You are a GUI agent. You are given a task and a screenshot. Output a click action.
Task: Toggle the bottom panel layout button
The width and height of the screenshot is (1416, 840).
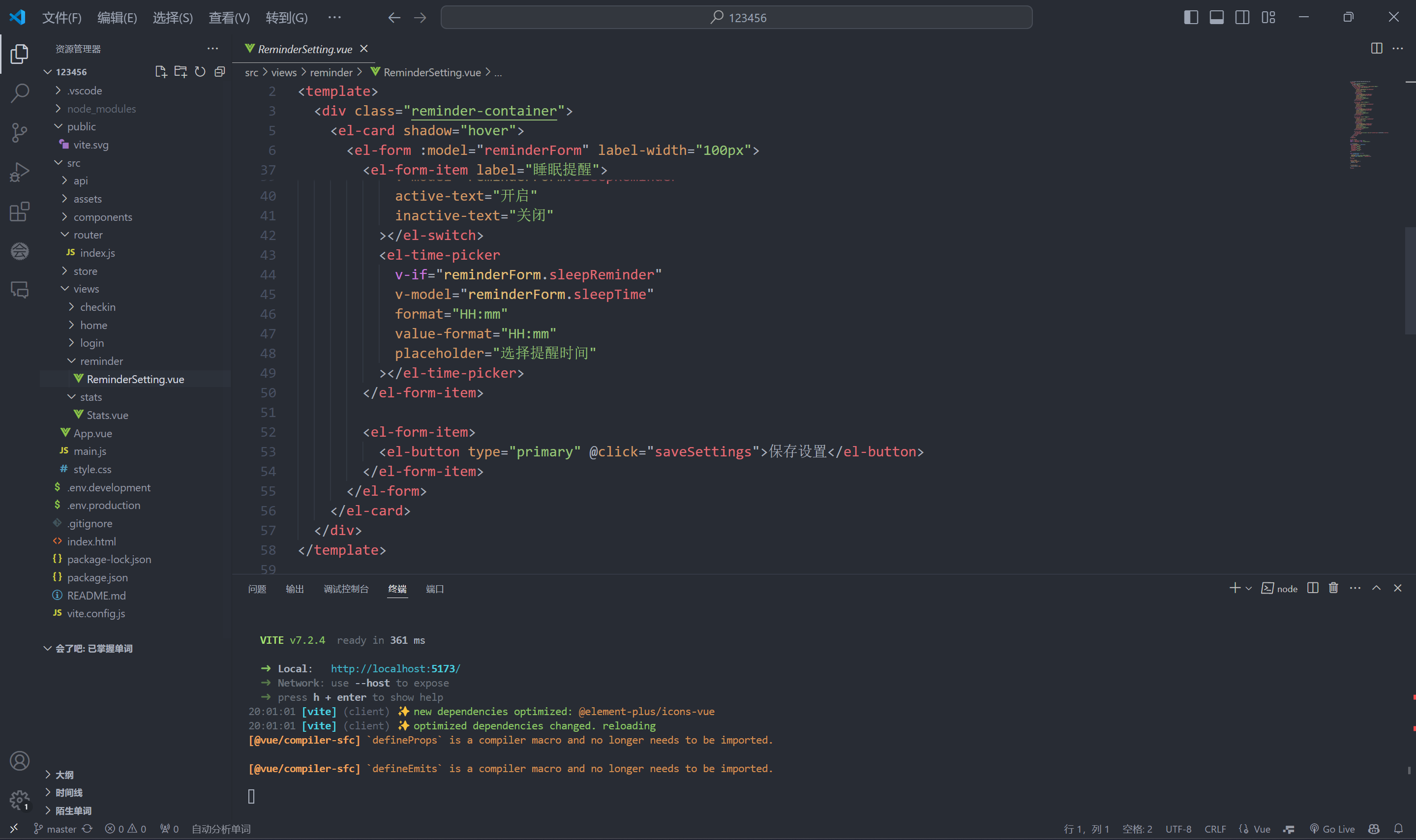click(1217, 18)
